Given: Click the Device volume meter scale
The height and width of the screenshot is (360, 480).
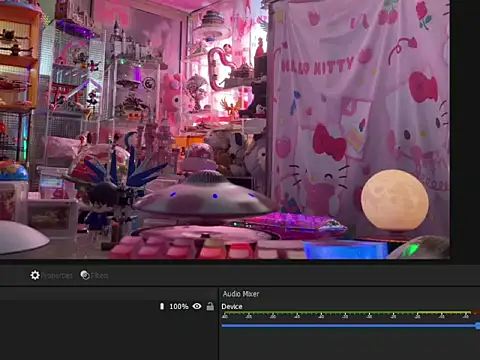Looking at the screenshot, I should click(350, 315).
